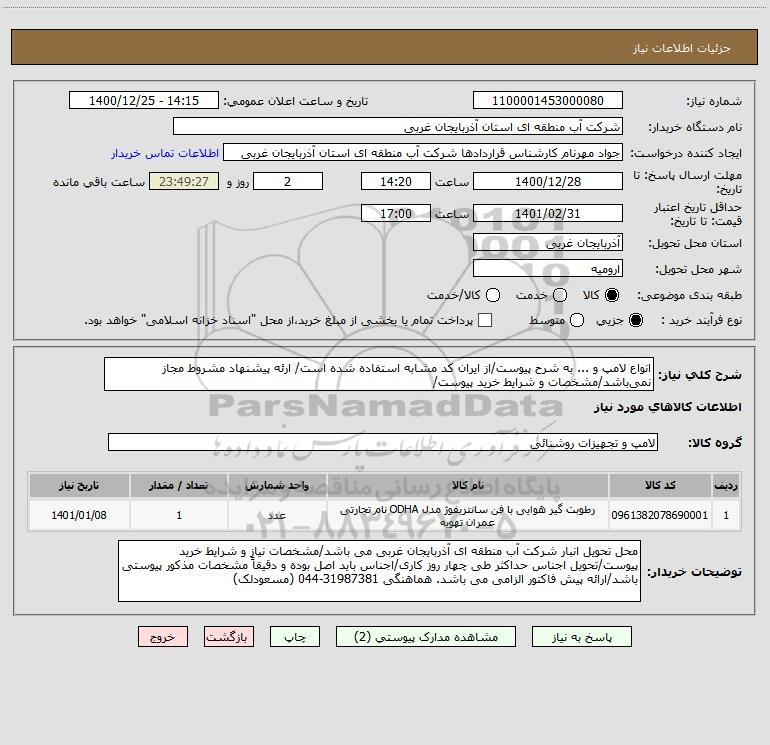The height and width of the screenshot is (745, 770).
Task: Select the متوسط purchase type radio
Action: pyautogui.click(x=577, y=321)
